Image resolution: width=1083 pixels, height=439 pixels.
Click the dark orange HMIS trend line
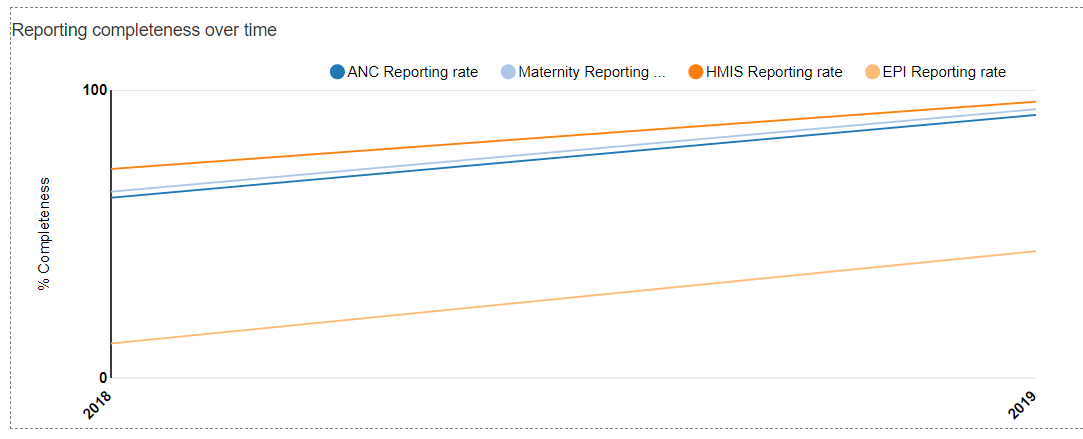[573, 135]
